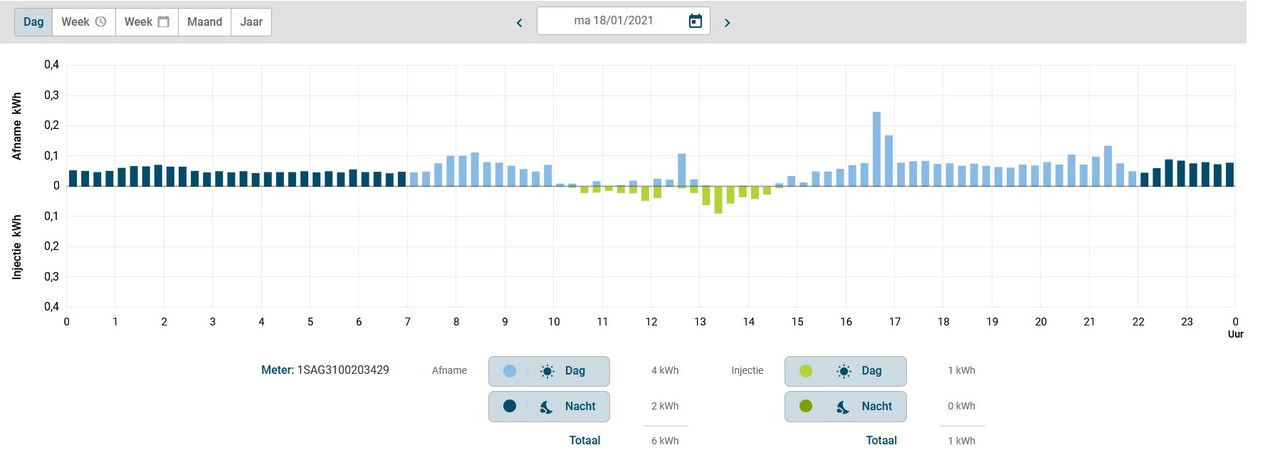Open the Maand view
Image resolution: width=1280 pixels, height=453 pixels.
(205, 22)
